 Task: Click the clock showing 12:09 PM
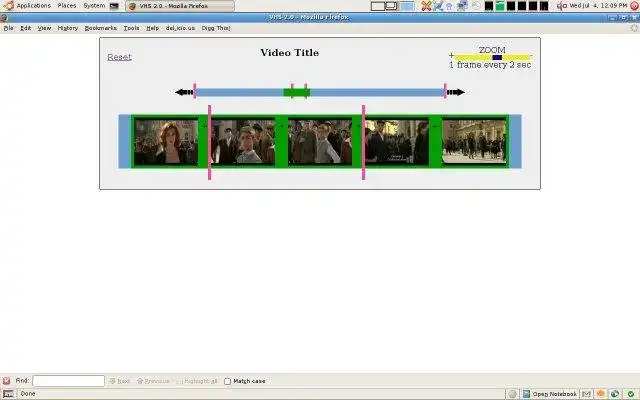tap(598, 6)
